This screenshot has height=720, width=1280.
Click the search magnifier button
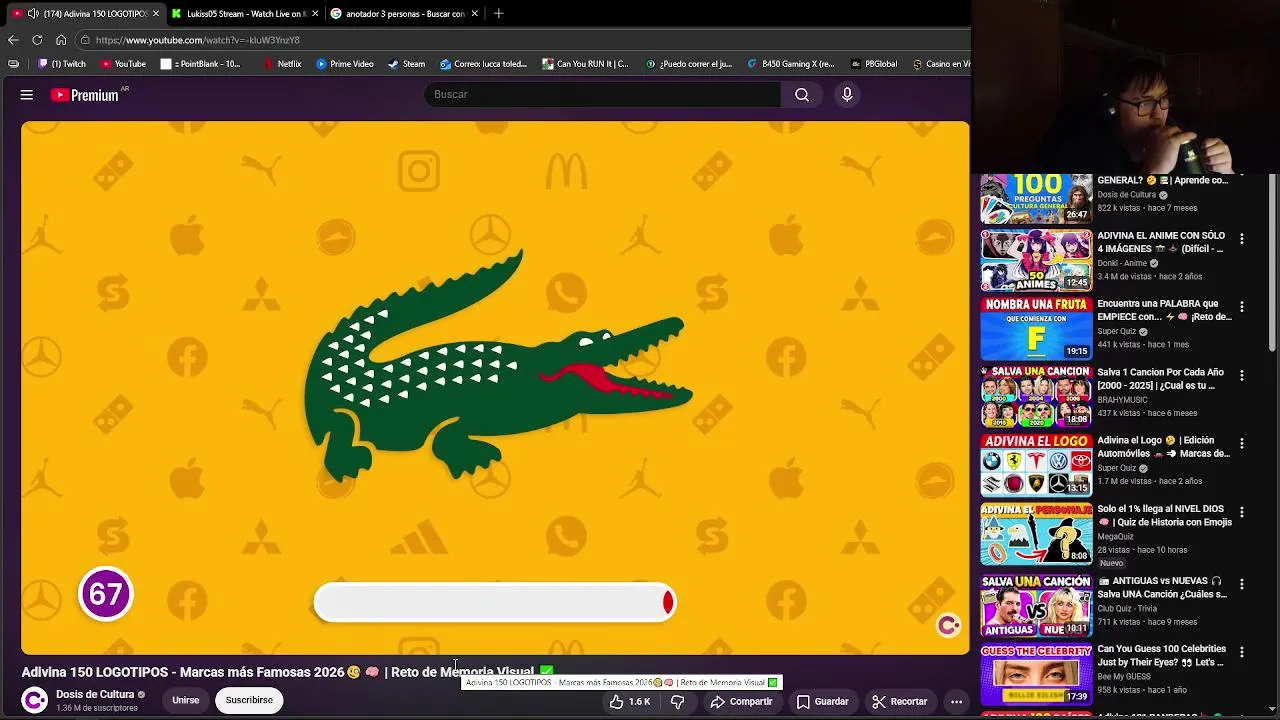[x=802, y=94]
